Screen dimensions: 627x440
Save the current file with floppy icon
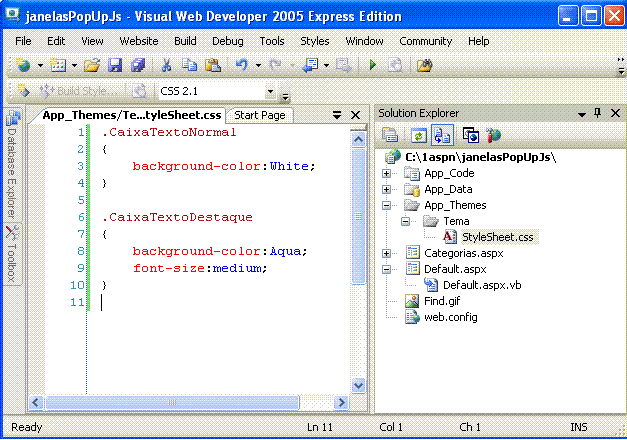[x=115, y=65]
